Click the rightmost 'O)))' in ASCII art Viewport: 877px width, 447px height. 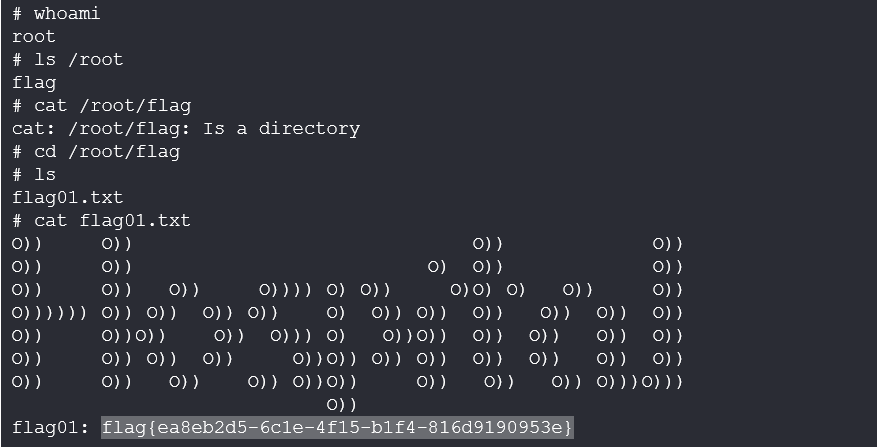coord(662,382)
